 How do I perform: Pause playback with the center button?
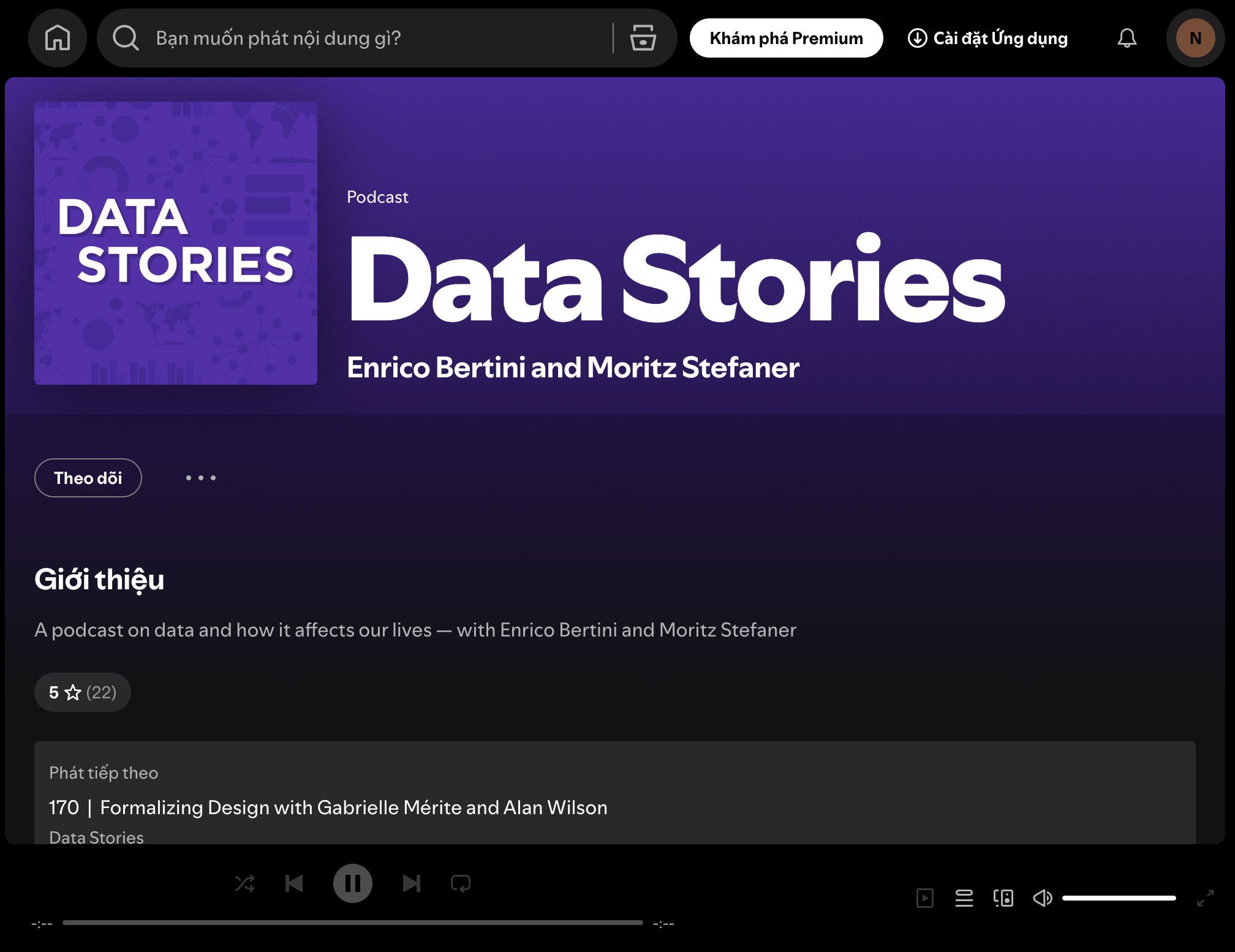click(x=353, y=883)
